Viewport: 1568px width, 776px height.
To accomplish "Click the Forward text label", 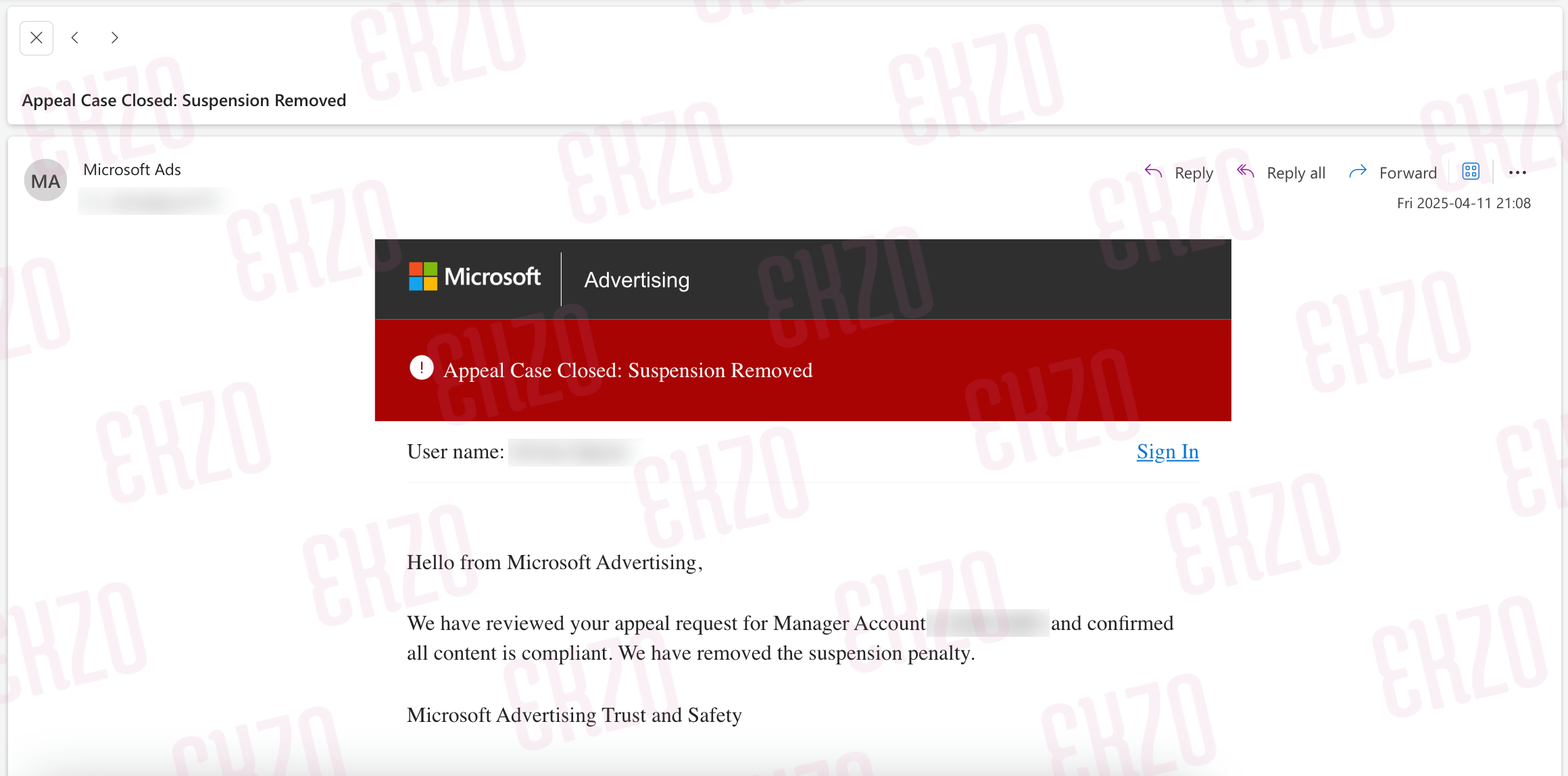I will [x=1408, y=173].
